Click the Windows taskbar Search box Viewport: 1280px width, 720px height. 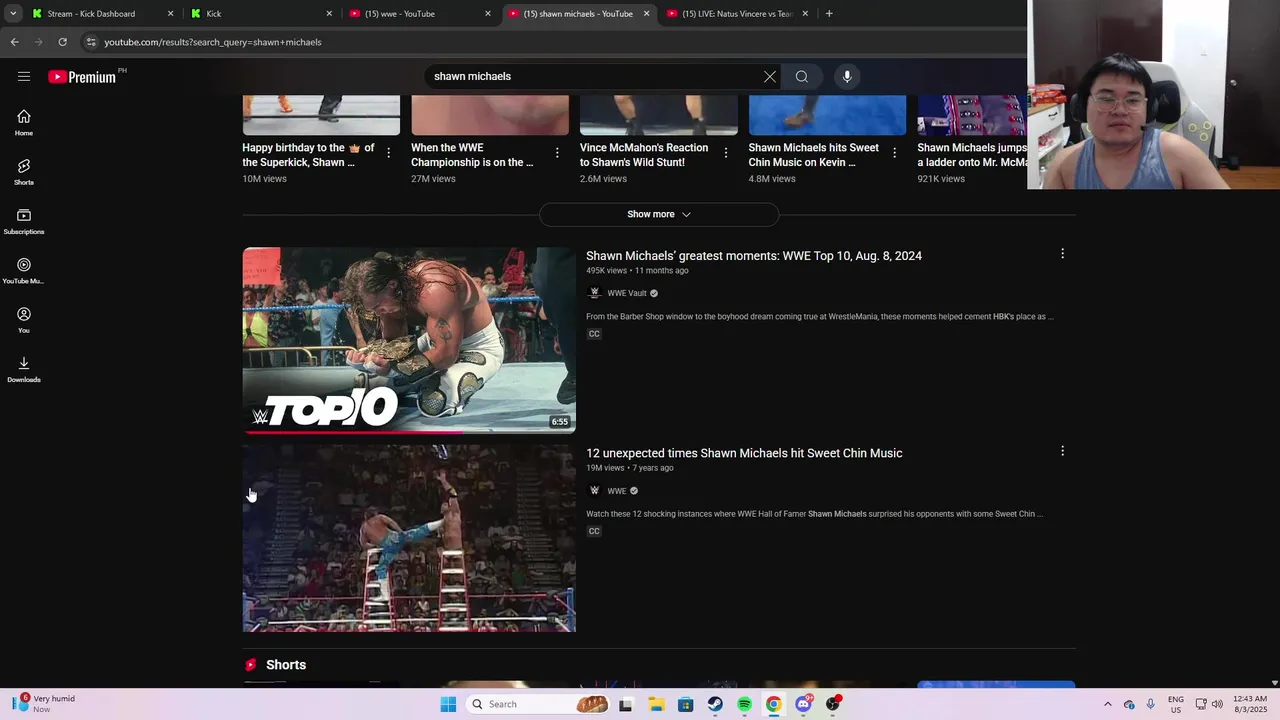(x=539, y=704)
